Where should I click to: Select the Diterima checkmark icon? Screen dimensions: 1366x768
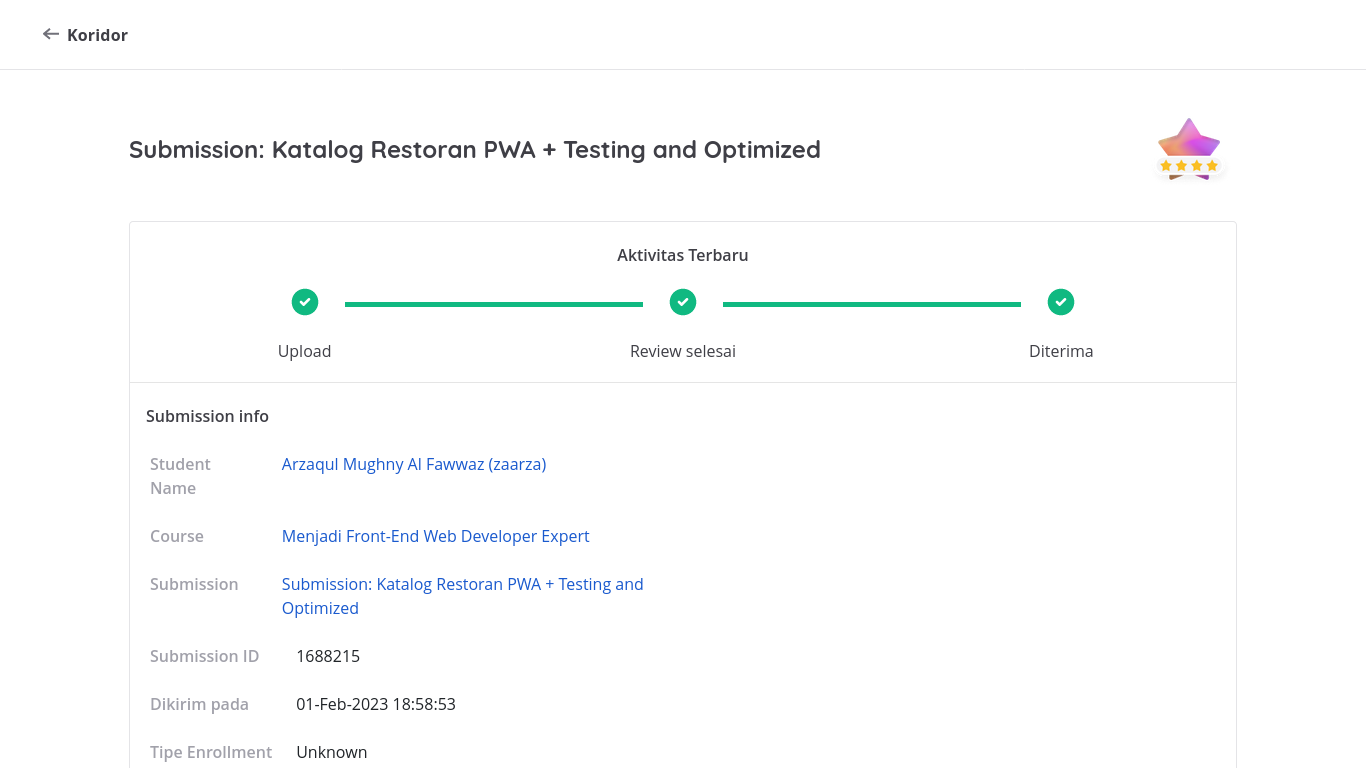1061,302
